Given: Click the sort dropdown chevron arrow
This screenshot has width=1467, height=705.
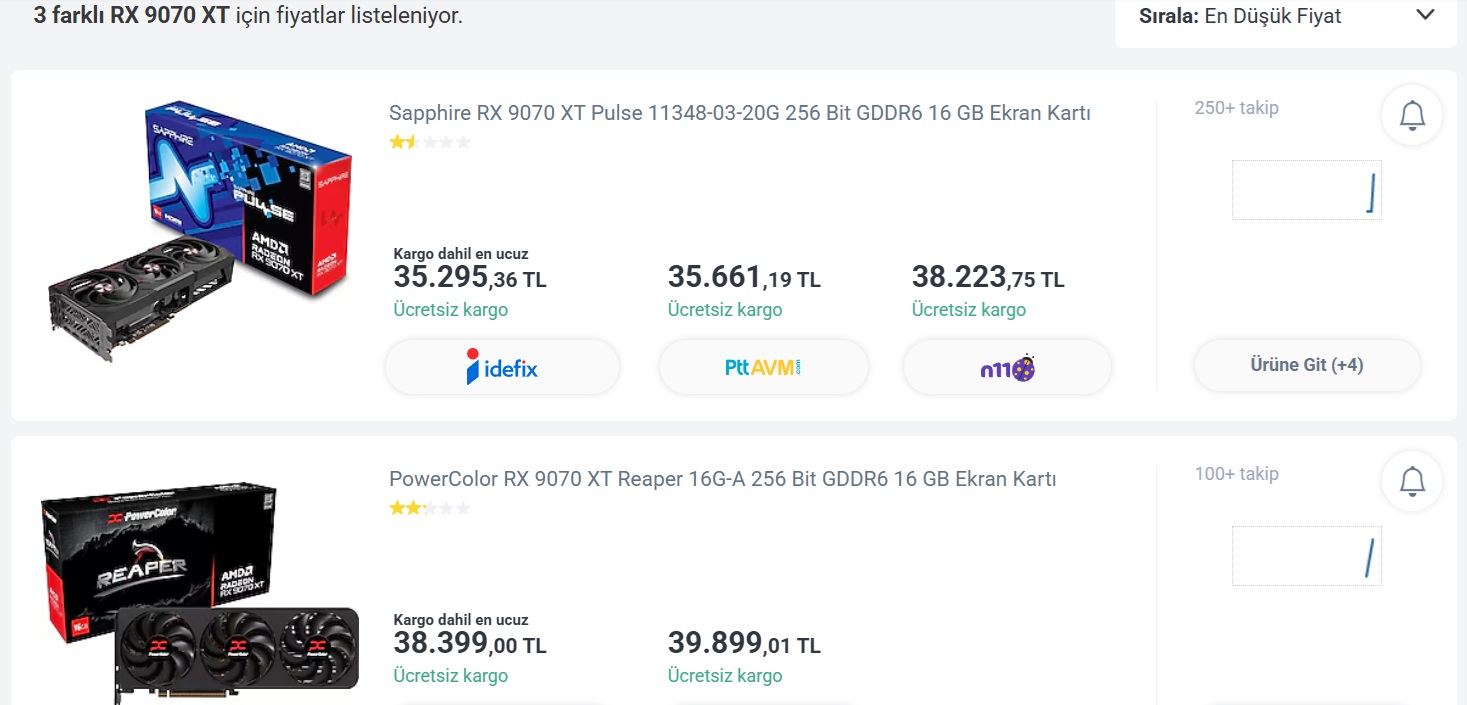Looking at the screenshot, I should [1425, 15].
